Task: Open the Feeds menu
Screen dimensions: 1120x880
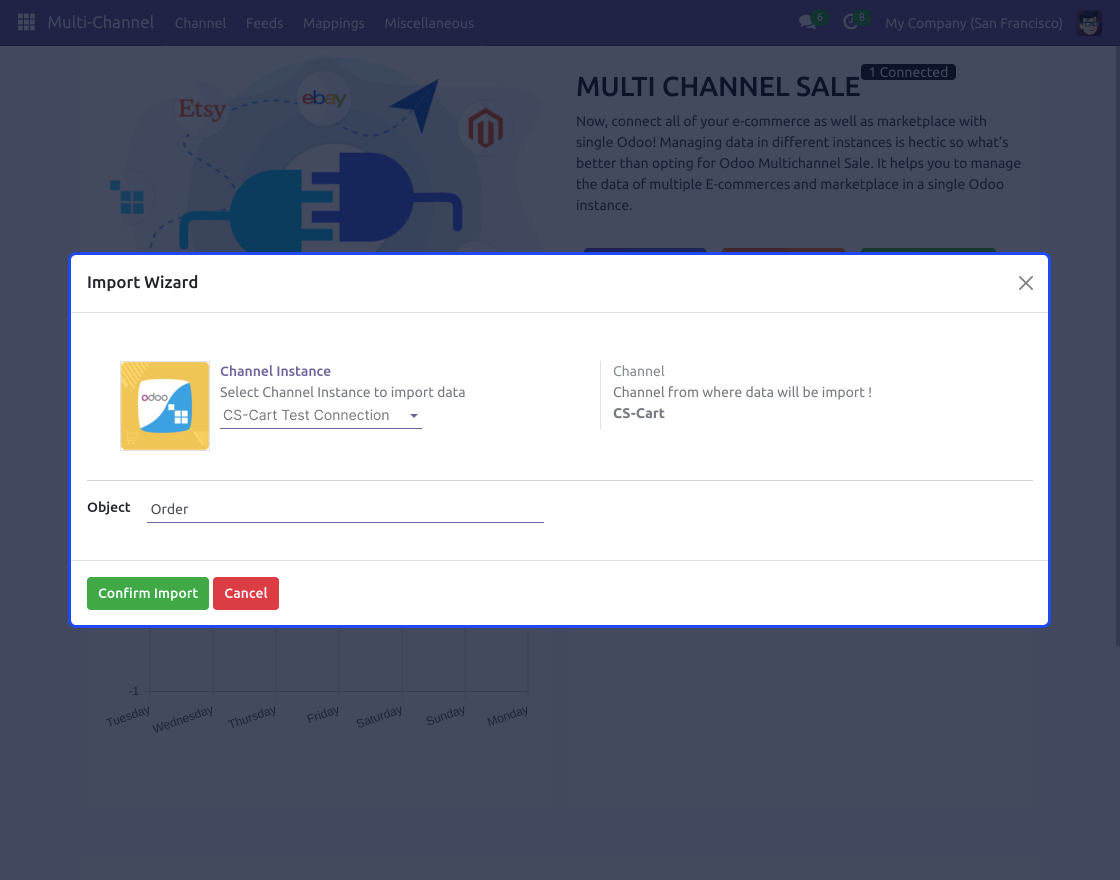Action: click(264, 23)
